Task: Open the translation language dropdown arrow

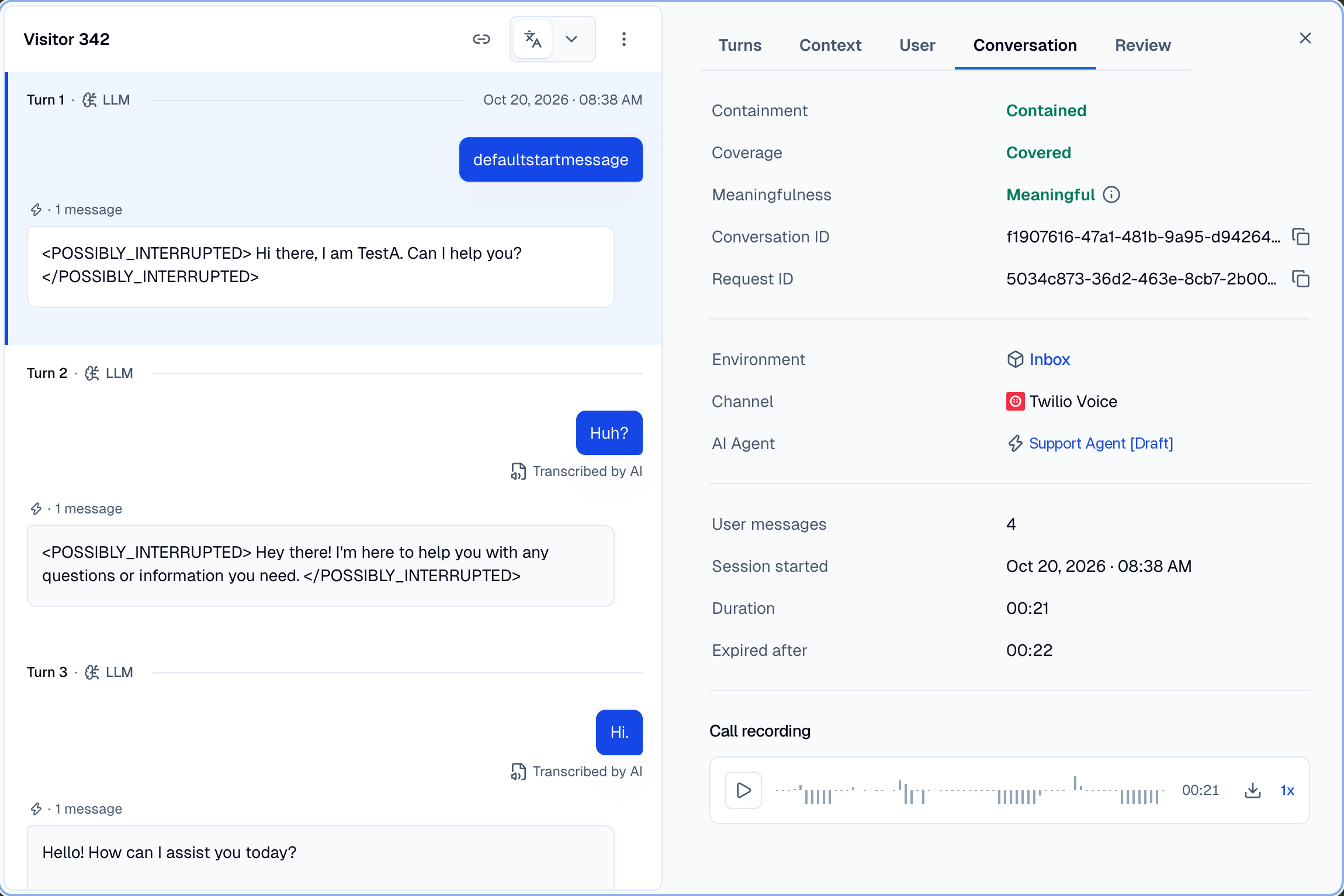Action: pyautogui.click(x=571, y=39)
